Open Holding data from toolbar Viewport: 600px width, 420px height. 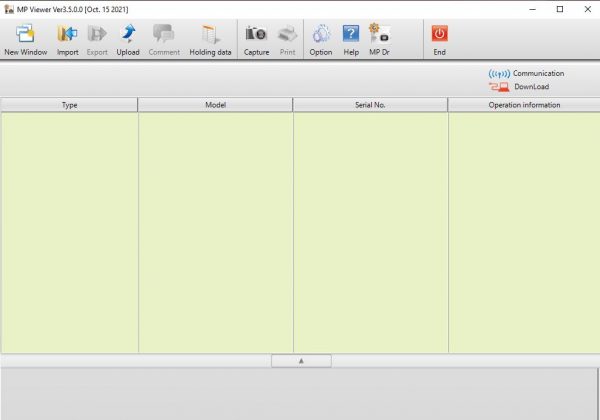[210, 39]
